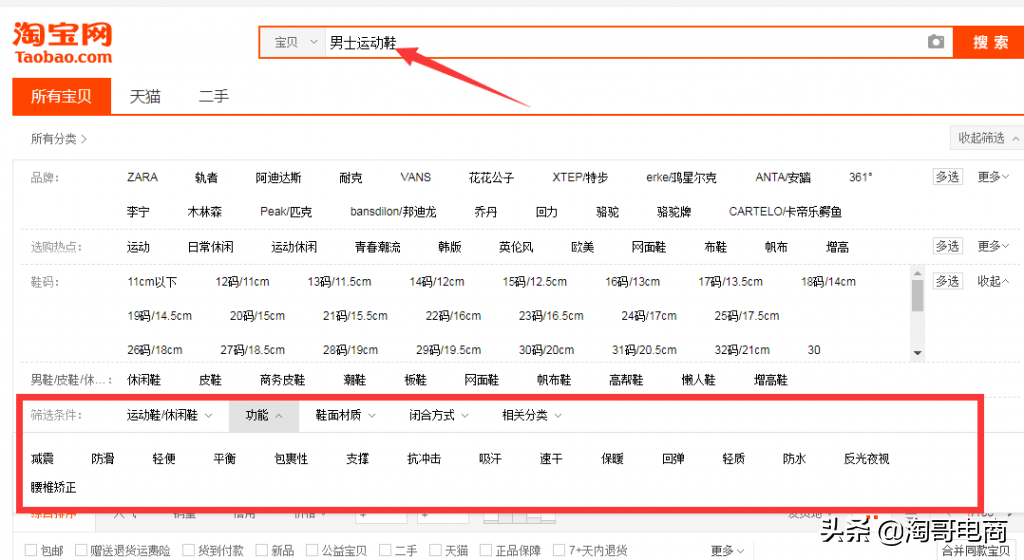Select 腰椎矫正 function filter
1024x560 pixels.
click(54, 488)
